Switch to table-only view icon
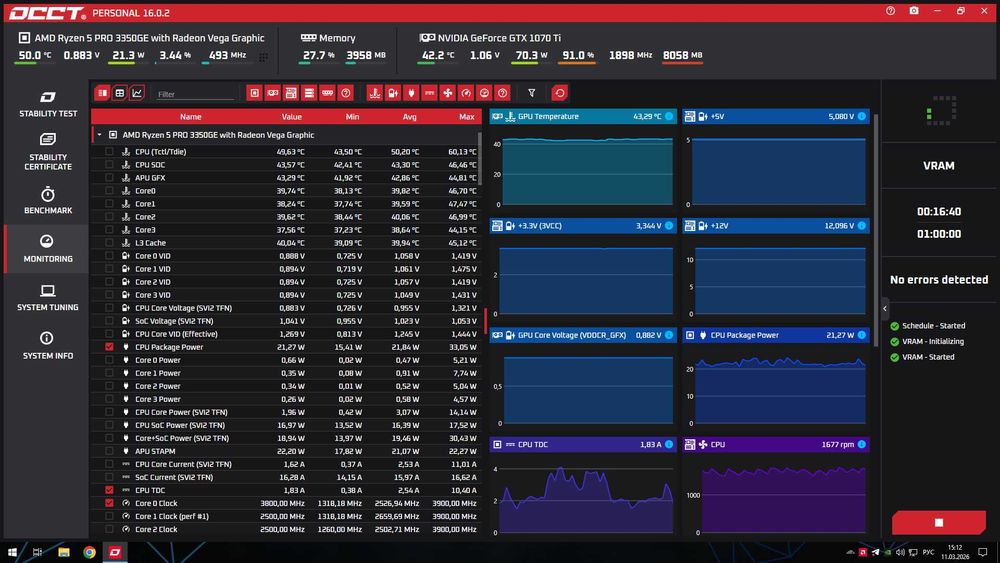The width and height of the screenshot is (1000, 563). point(119,93)
